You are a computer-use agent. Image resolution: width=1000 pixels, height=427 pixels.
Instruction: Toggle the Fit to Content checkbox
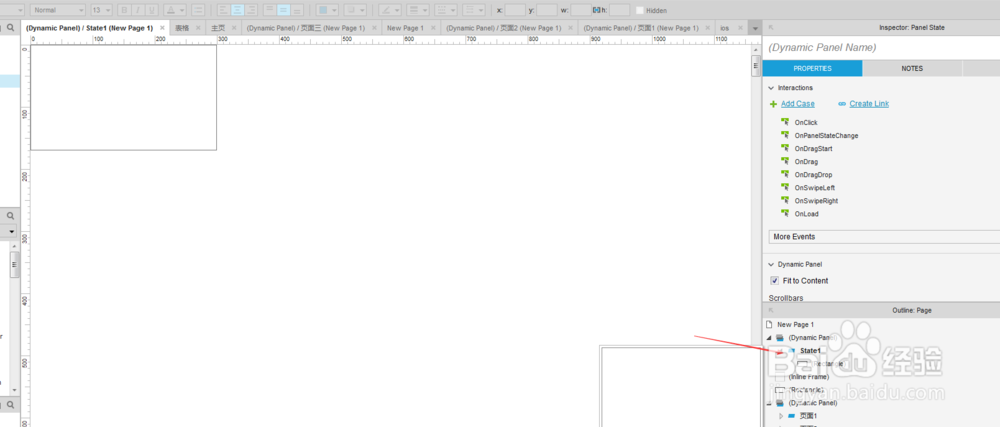pyautogui.click(x=774, y=280)
